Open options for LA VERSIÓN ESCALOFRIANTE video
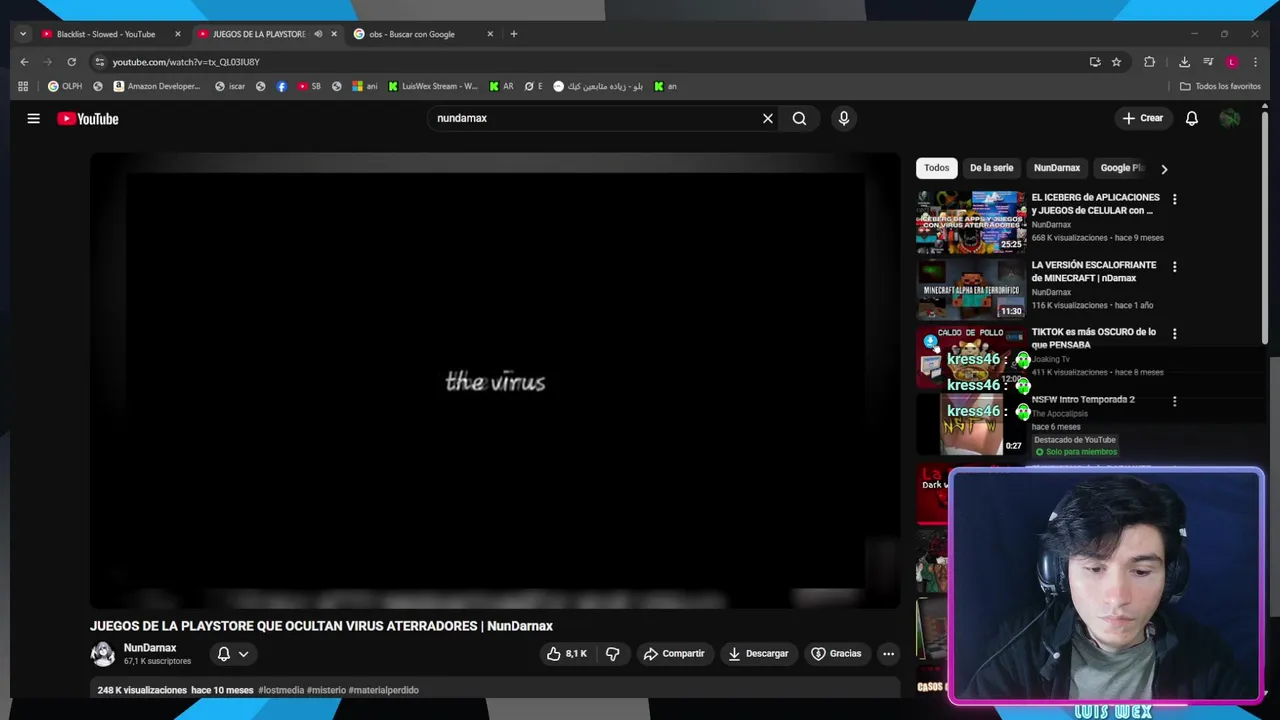The image size is (1280, 720). [x=1174, y=267]
